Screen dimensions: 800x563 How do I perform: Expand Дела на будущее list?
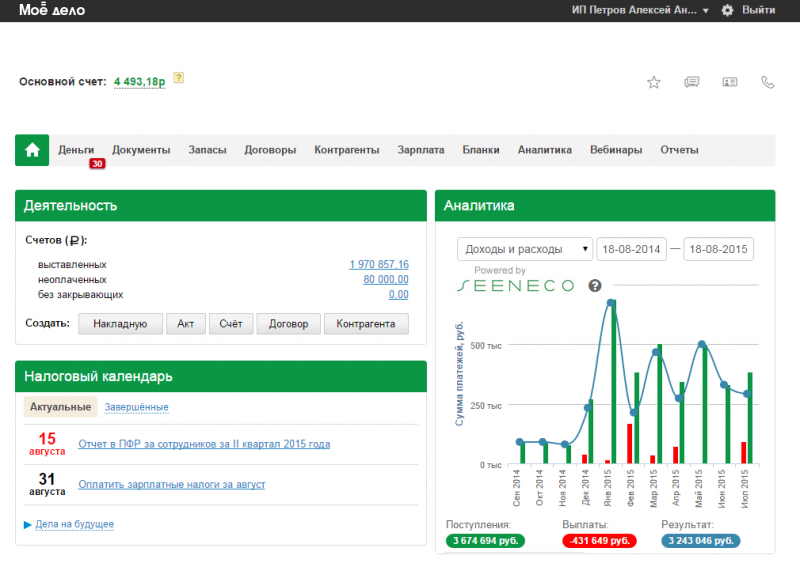pyautogui.click(x=73, y=524)
